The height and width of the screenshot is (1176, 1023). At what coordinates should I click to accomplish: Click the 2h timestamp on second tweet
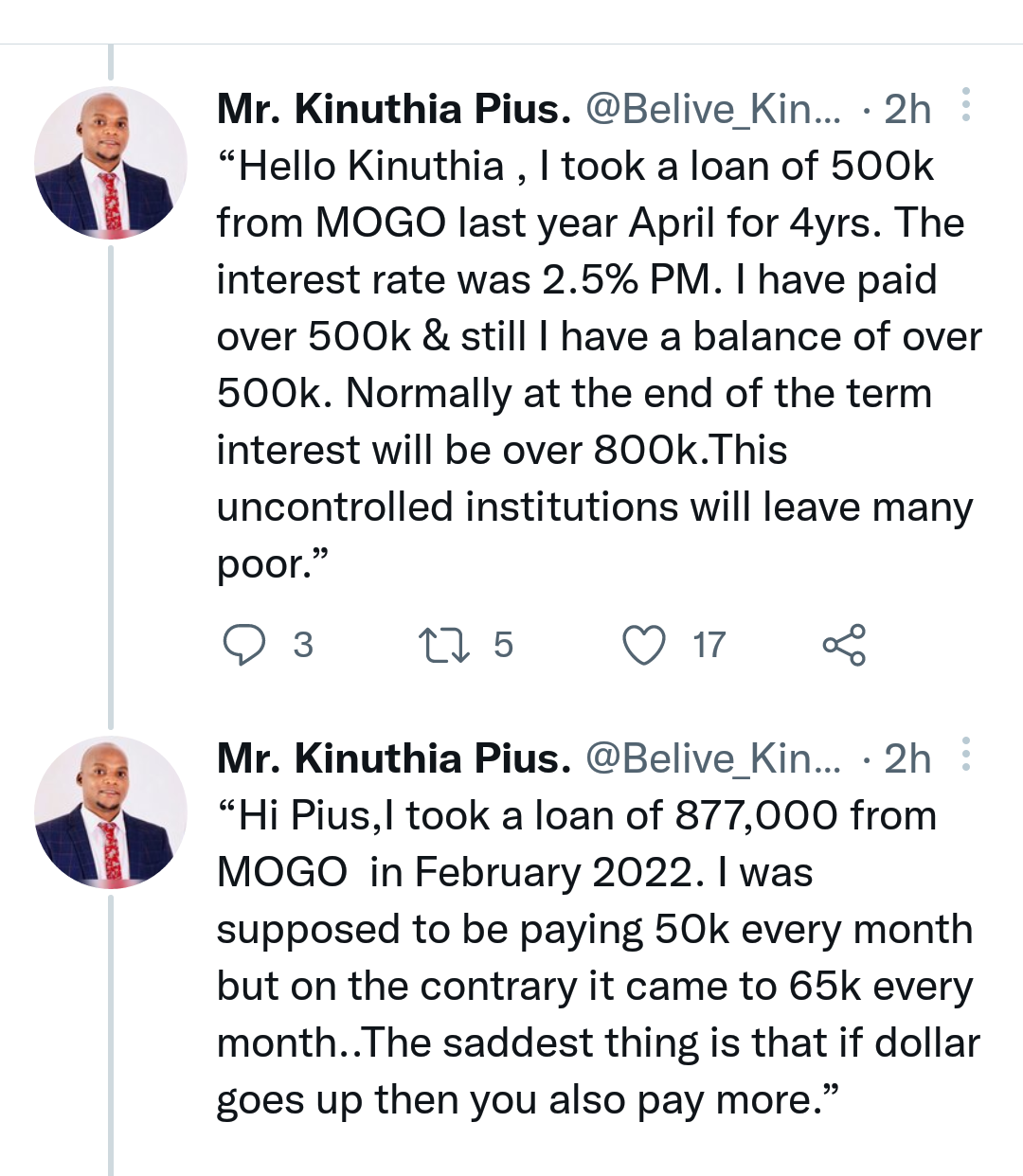point(907,759)
